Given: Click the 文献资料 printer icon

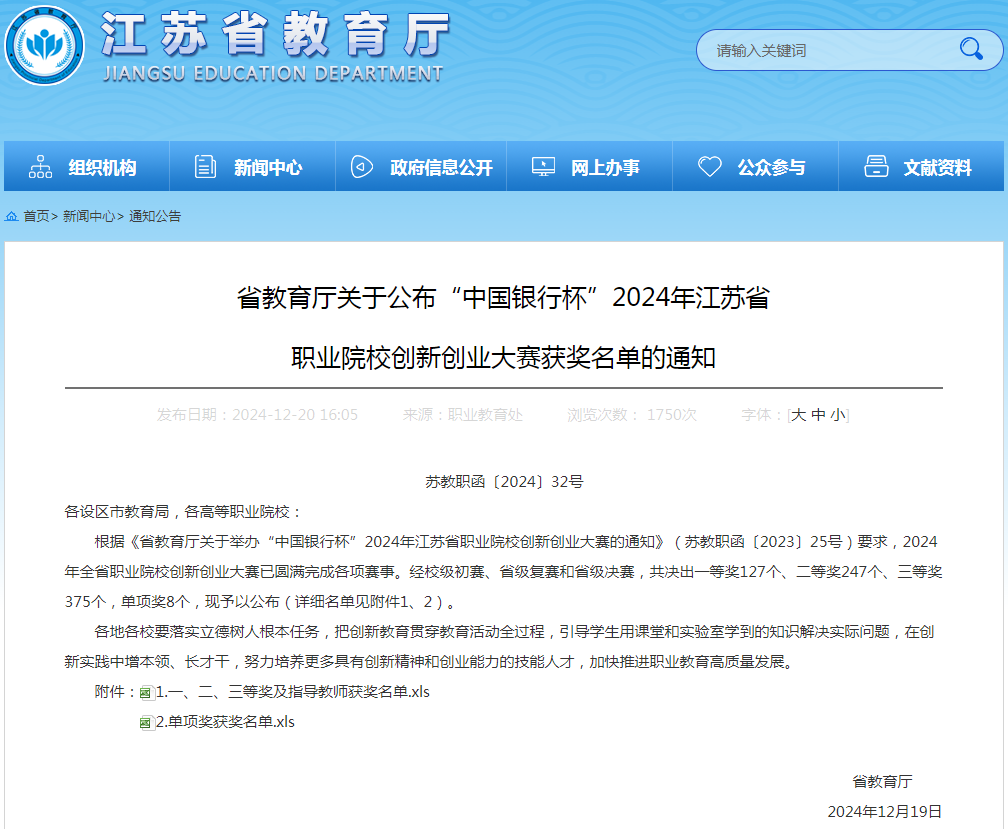Looking at the screenshot, I should 876,167.
